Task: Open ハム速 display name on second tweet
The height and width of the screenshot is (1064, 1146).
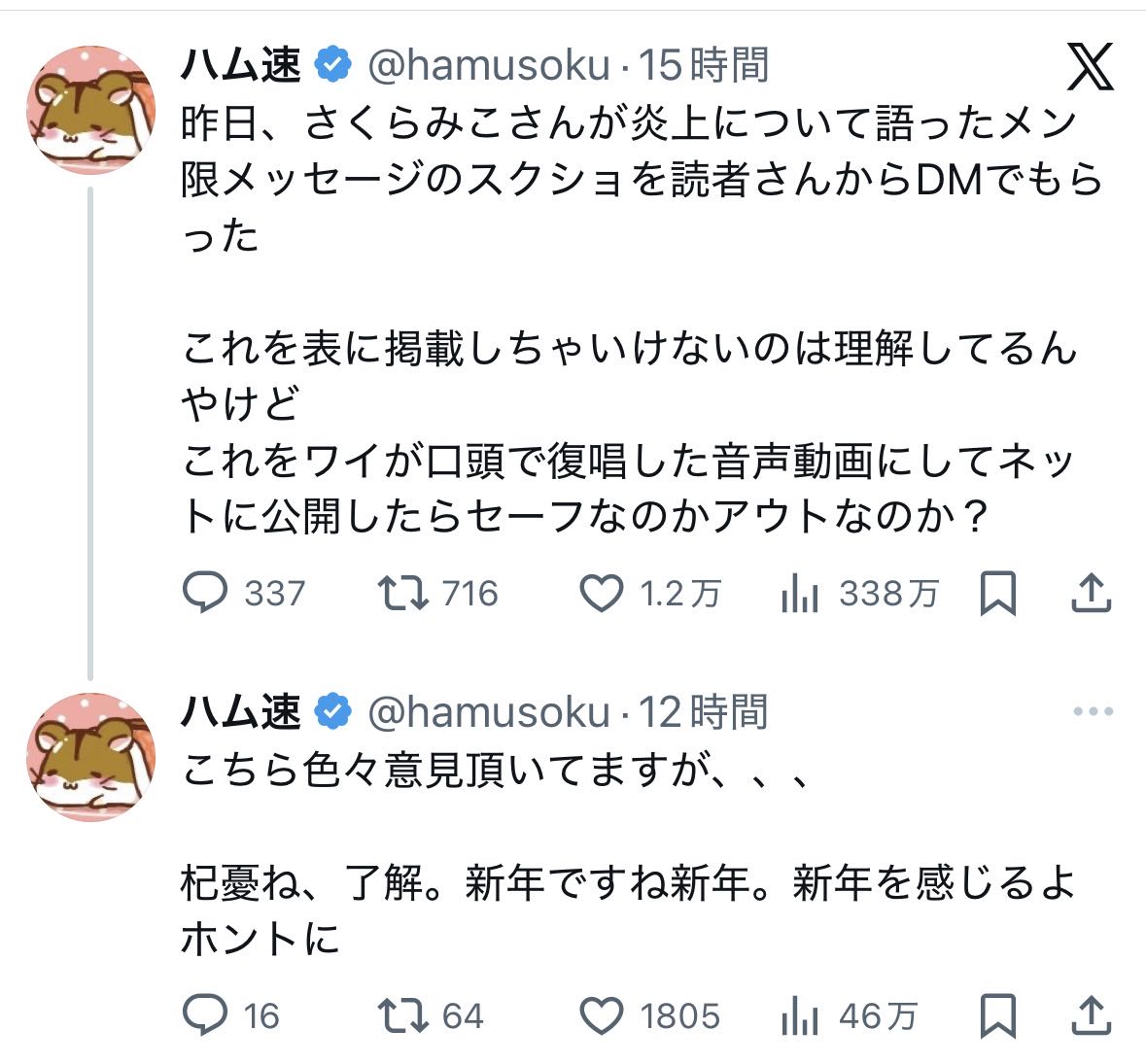Action: point(241,712)
